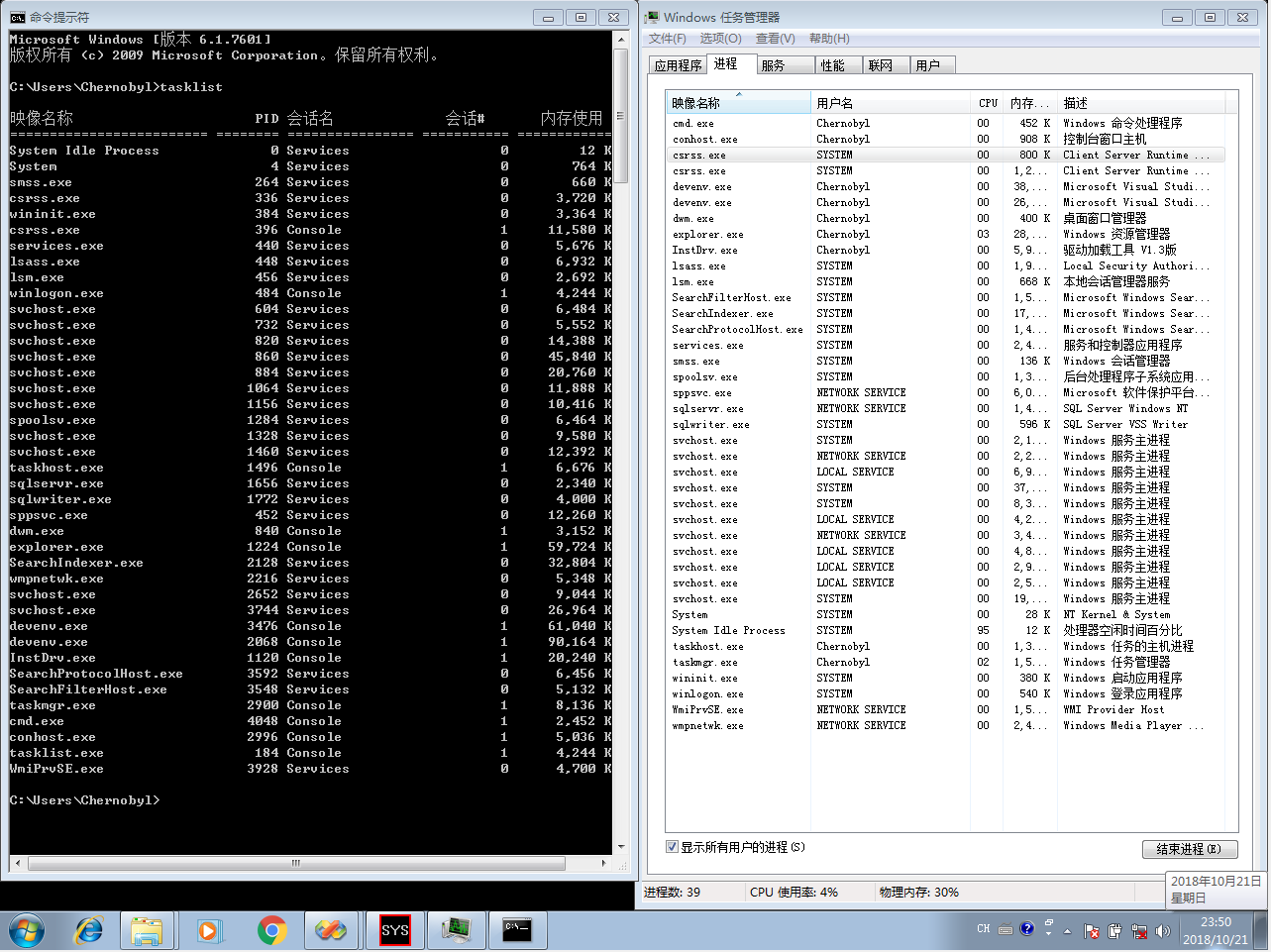Open the 帮助(H) menu in Task Manager

tap(829, 39)
